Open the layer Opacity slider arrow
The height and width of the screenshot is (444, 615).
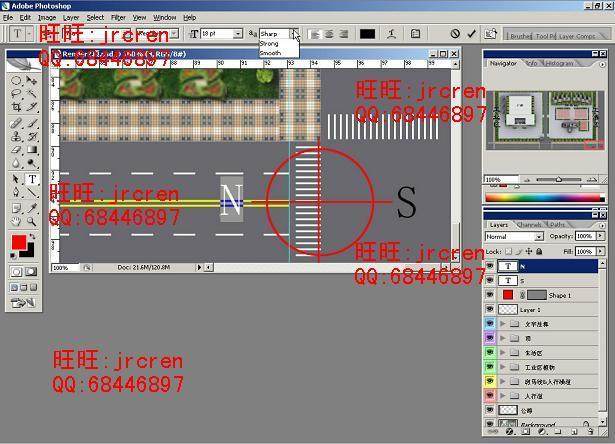[x=600, y=236]
